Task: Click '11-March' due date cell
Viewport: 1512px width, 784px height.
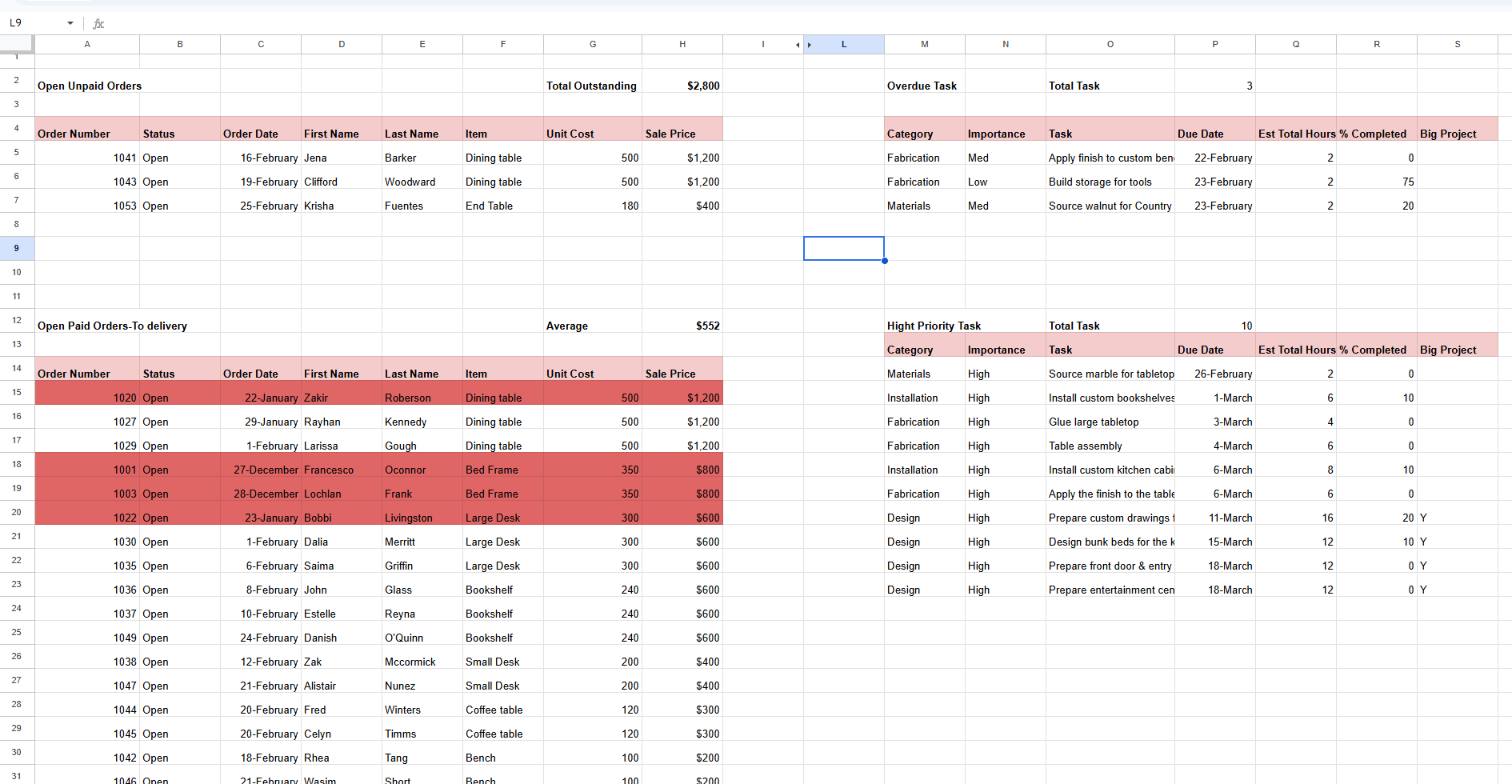Action: [x=1215, y=513]
